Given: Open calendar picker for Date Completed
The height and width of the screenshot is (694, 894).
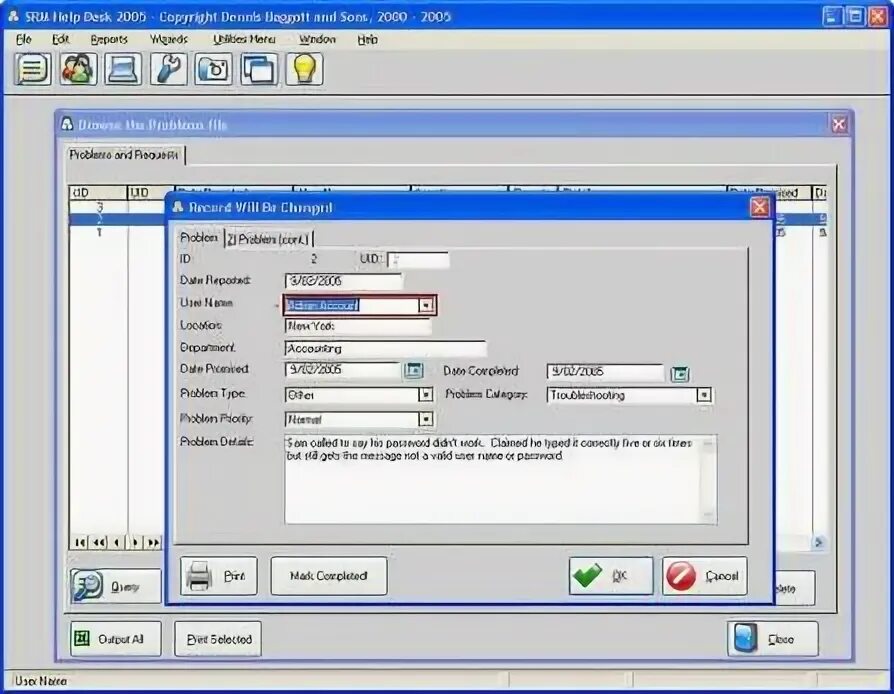Looking at the screenshot, I should click(x=680, y=374).
